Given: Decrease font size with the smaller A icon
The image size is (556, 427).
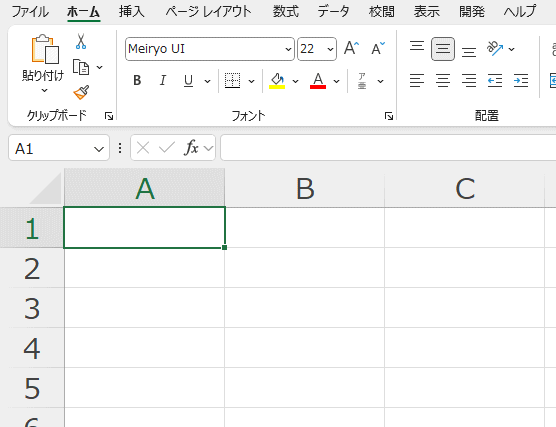Looking at the screenshot, I should [378, 48].
